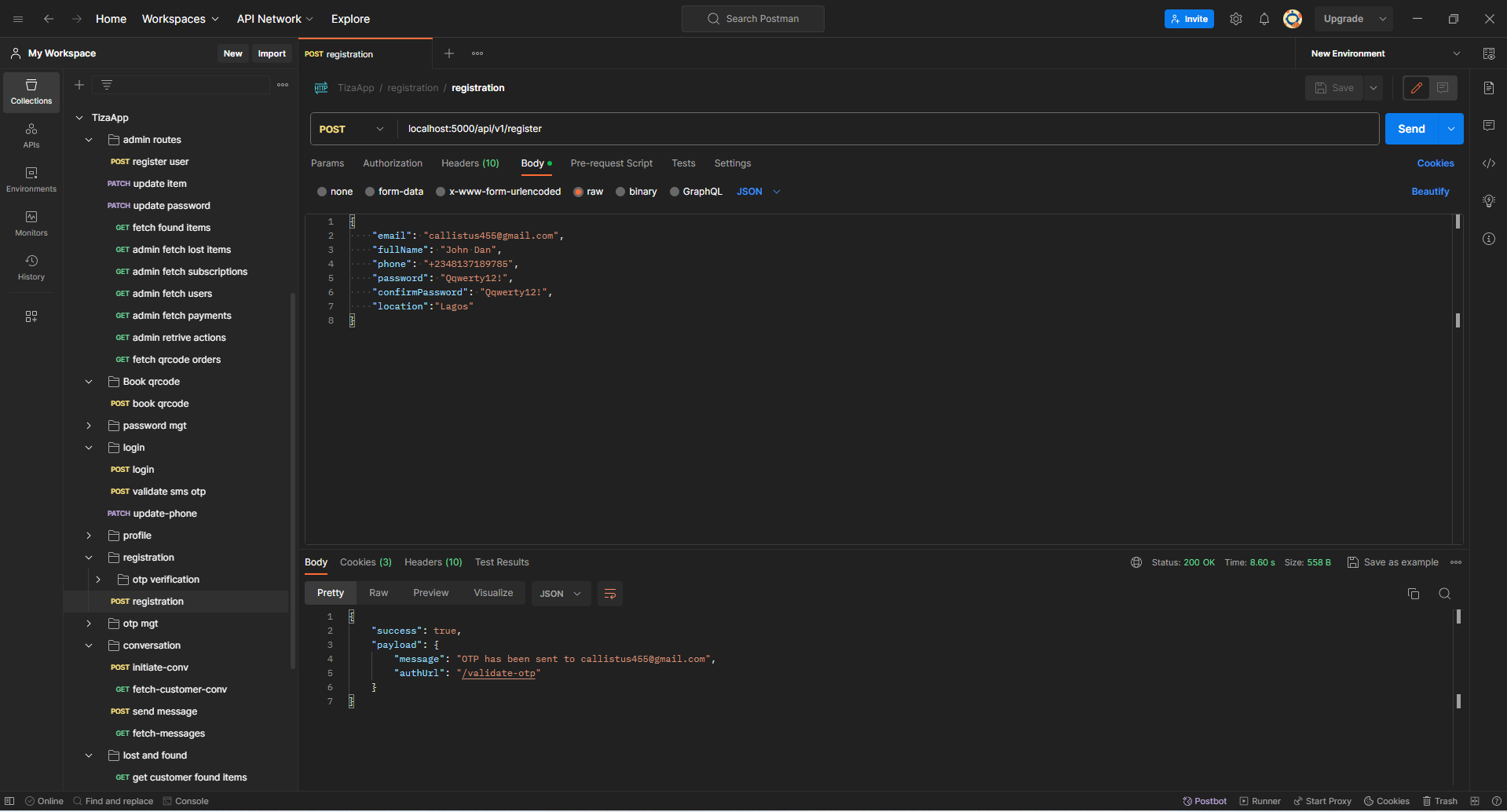Switch response view to Raw
Image resolution: width=1507 pixels, height=812 pixels.
point(379,593)
